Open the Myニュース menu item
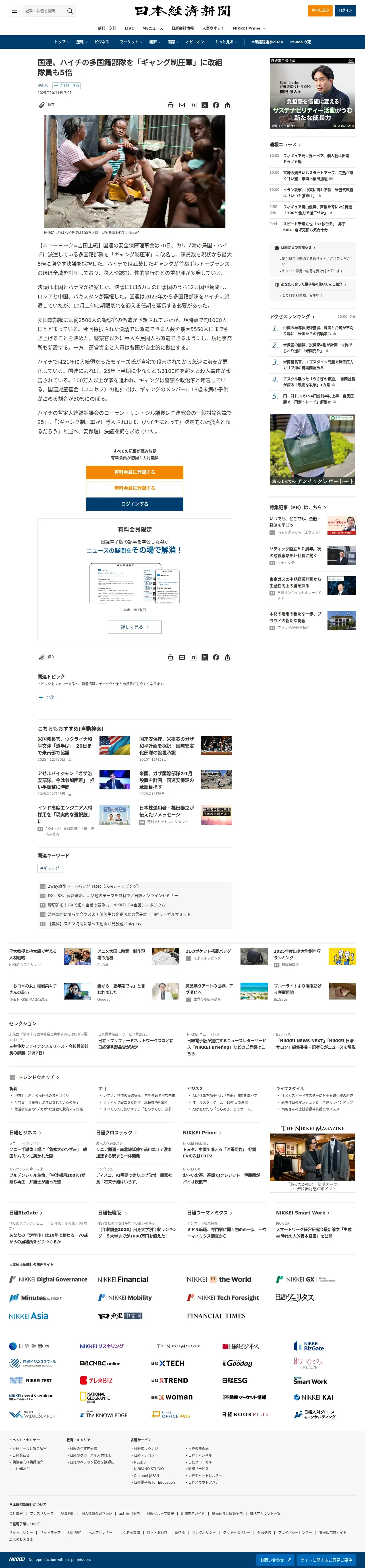The width and height of the screenshot is (365, 1568). click(x=152, y=28)
